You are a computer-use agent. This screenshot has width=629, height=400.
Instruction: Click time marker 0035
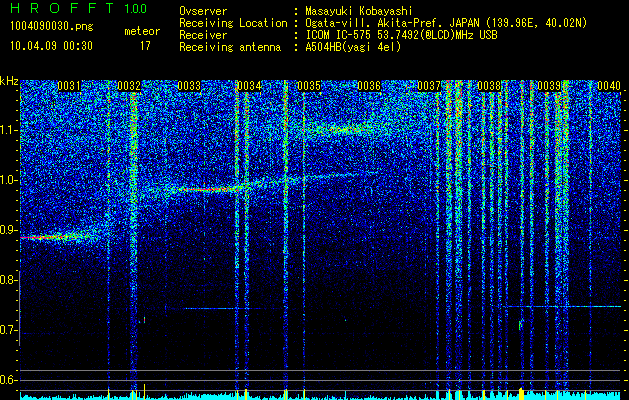(309, 86)
